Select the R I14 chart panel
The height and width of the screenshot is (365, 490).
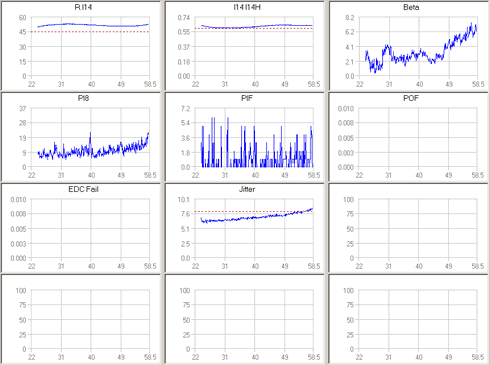pos(81,46)
